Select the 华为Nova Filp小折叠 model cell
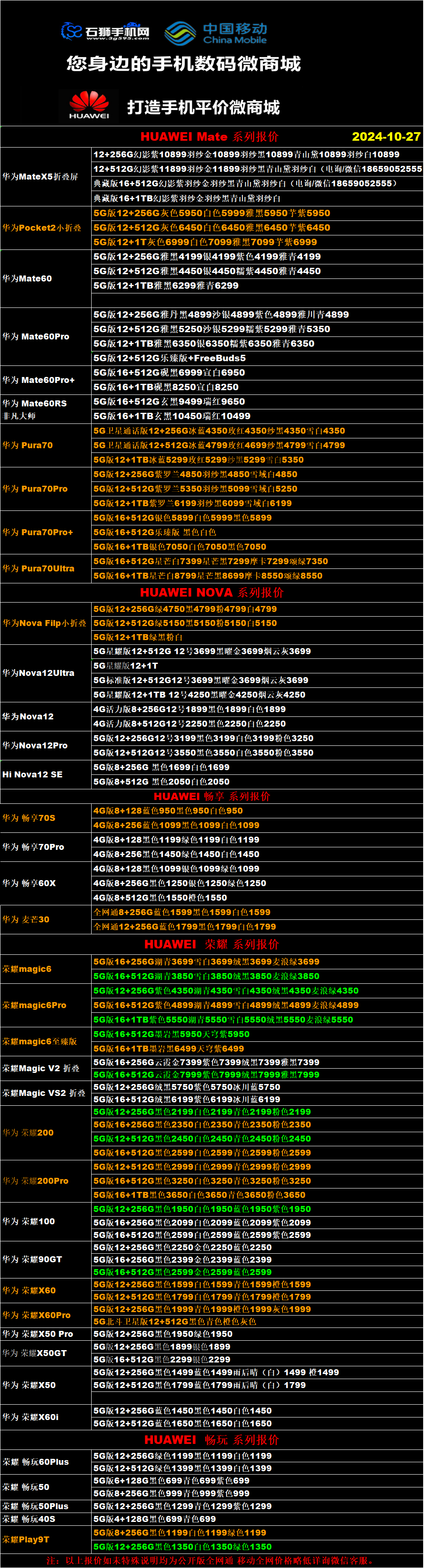Screen dimensions: 424x1568 point(46,623)
